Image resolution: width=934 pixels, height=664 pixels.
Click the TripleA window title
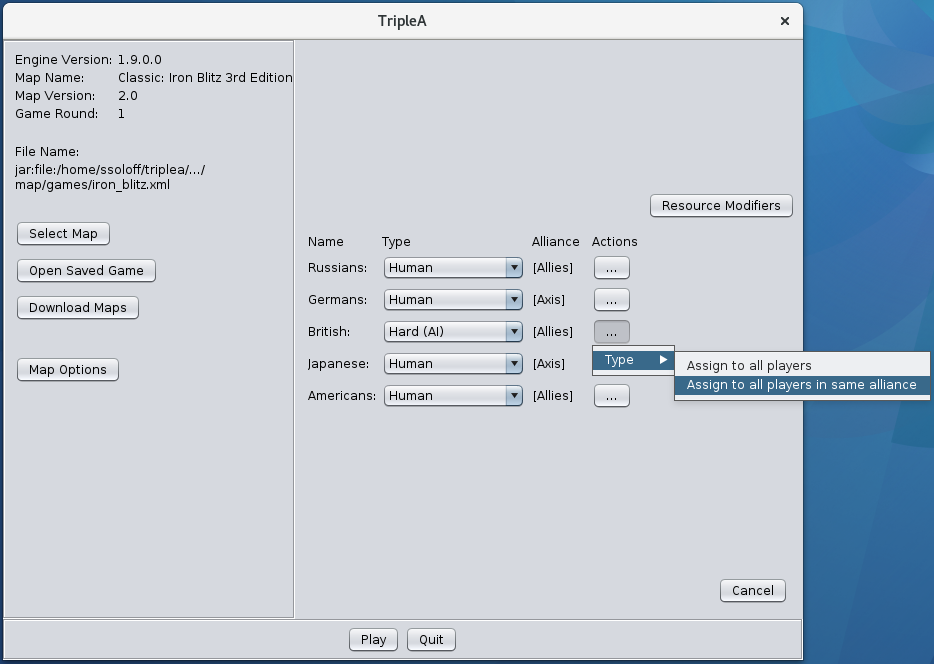pyautogui.click(x=402, y=21)
